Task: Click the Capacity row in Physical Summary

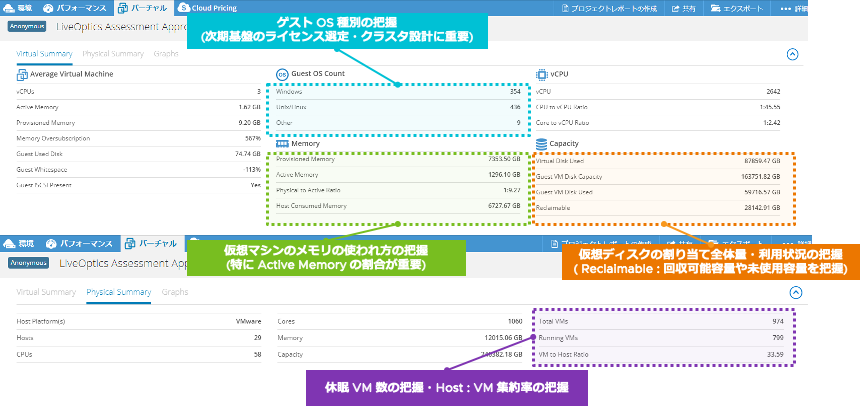Action: click(x=400, y=354)
